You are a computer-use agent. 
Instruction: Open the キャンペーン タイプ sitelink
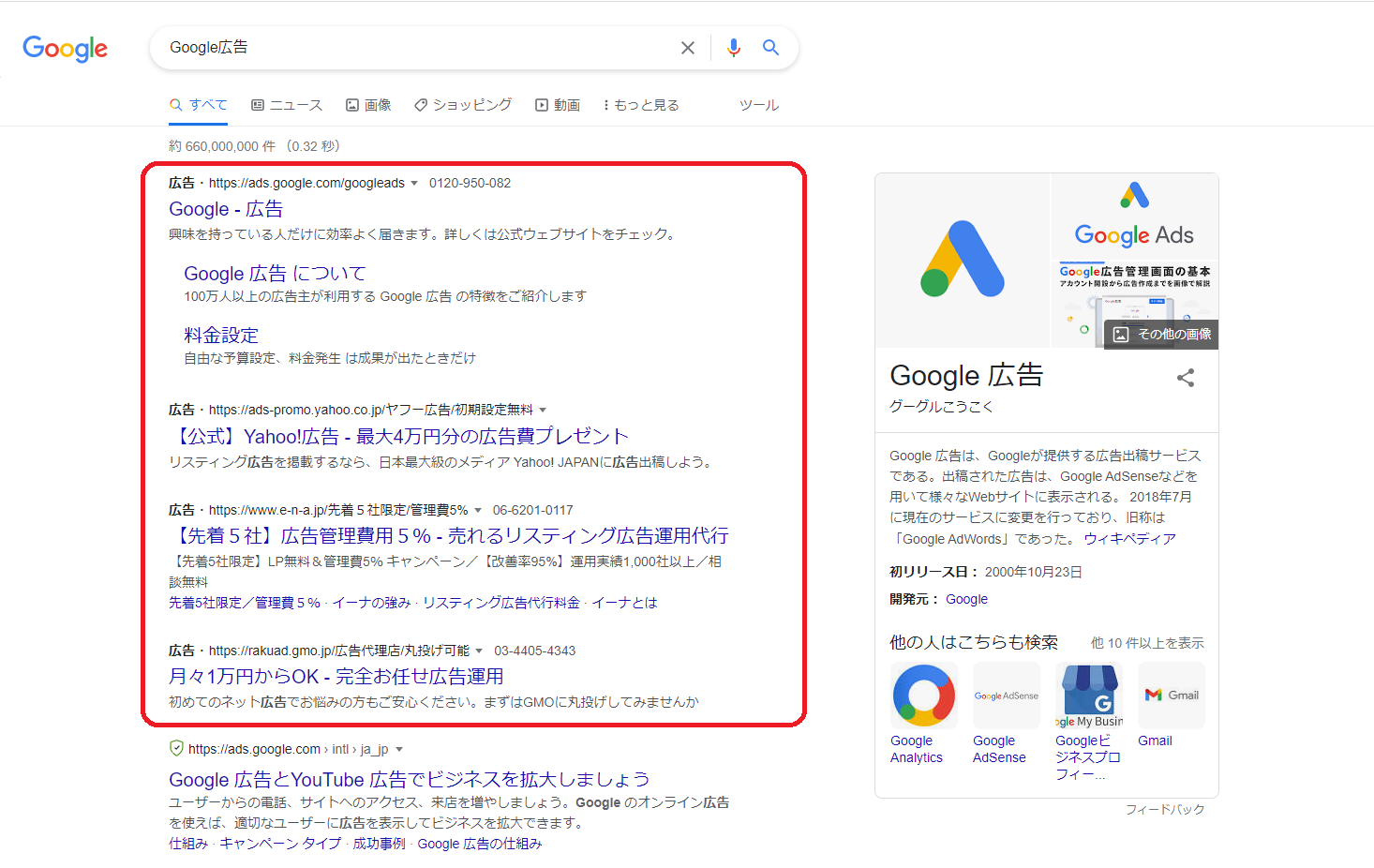(280, 844)
